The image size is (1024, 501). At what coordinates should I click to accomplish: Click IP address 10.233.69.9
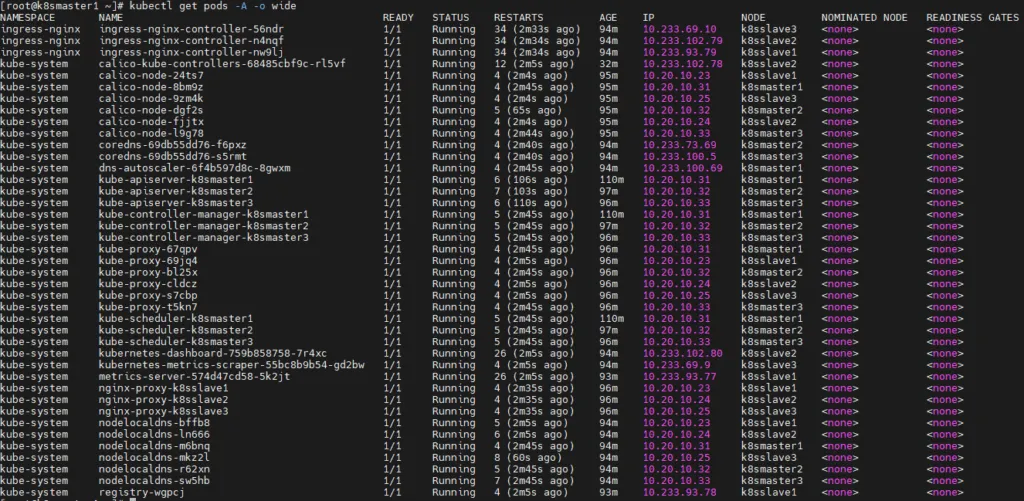pos(677,365)
